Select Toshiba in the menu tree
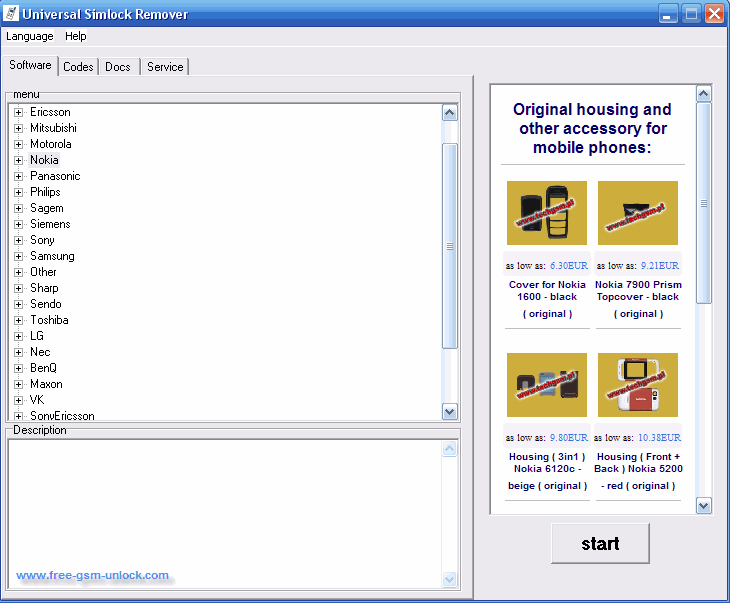 49,320
